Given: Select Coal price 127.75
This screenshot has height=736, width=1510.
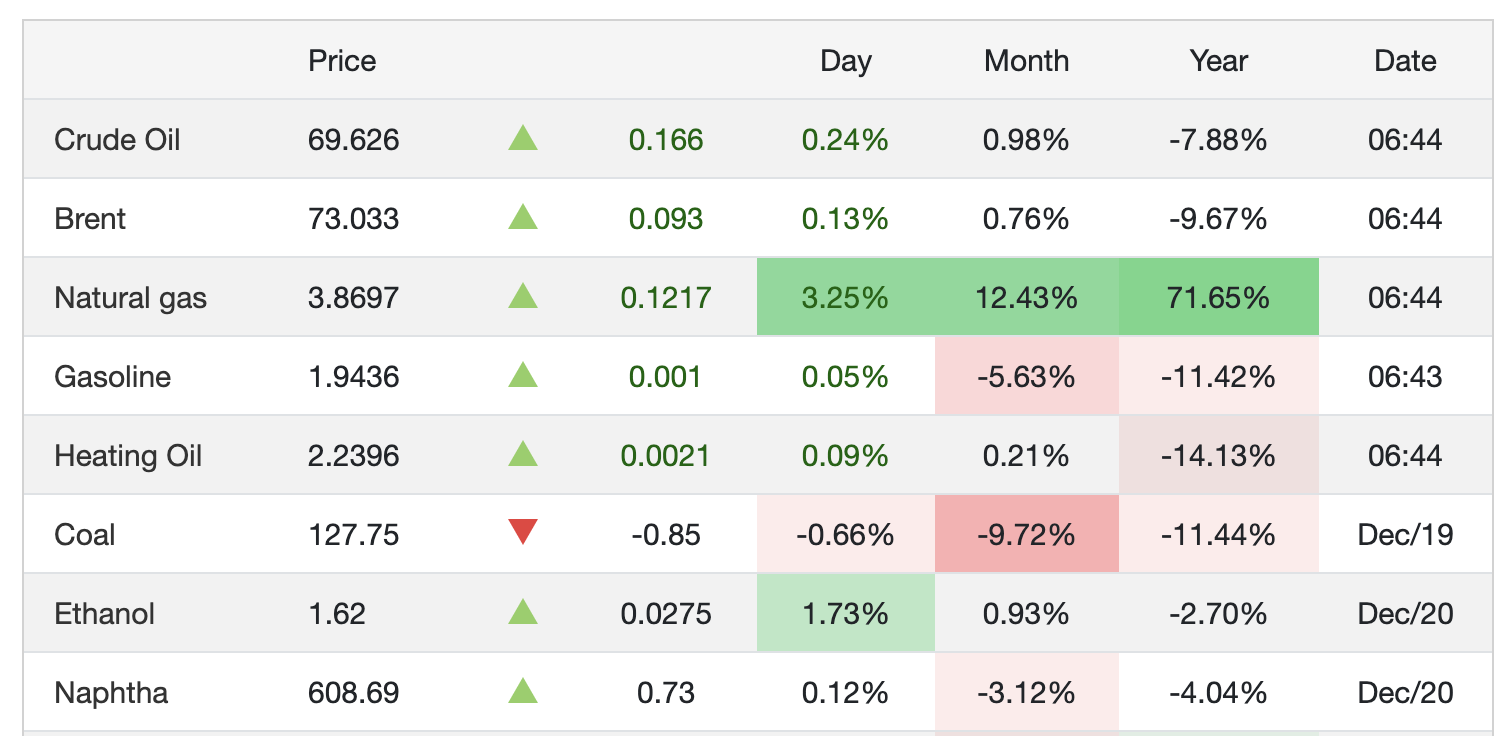Looking at the screenshot, I should click(353, 534).
